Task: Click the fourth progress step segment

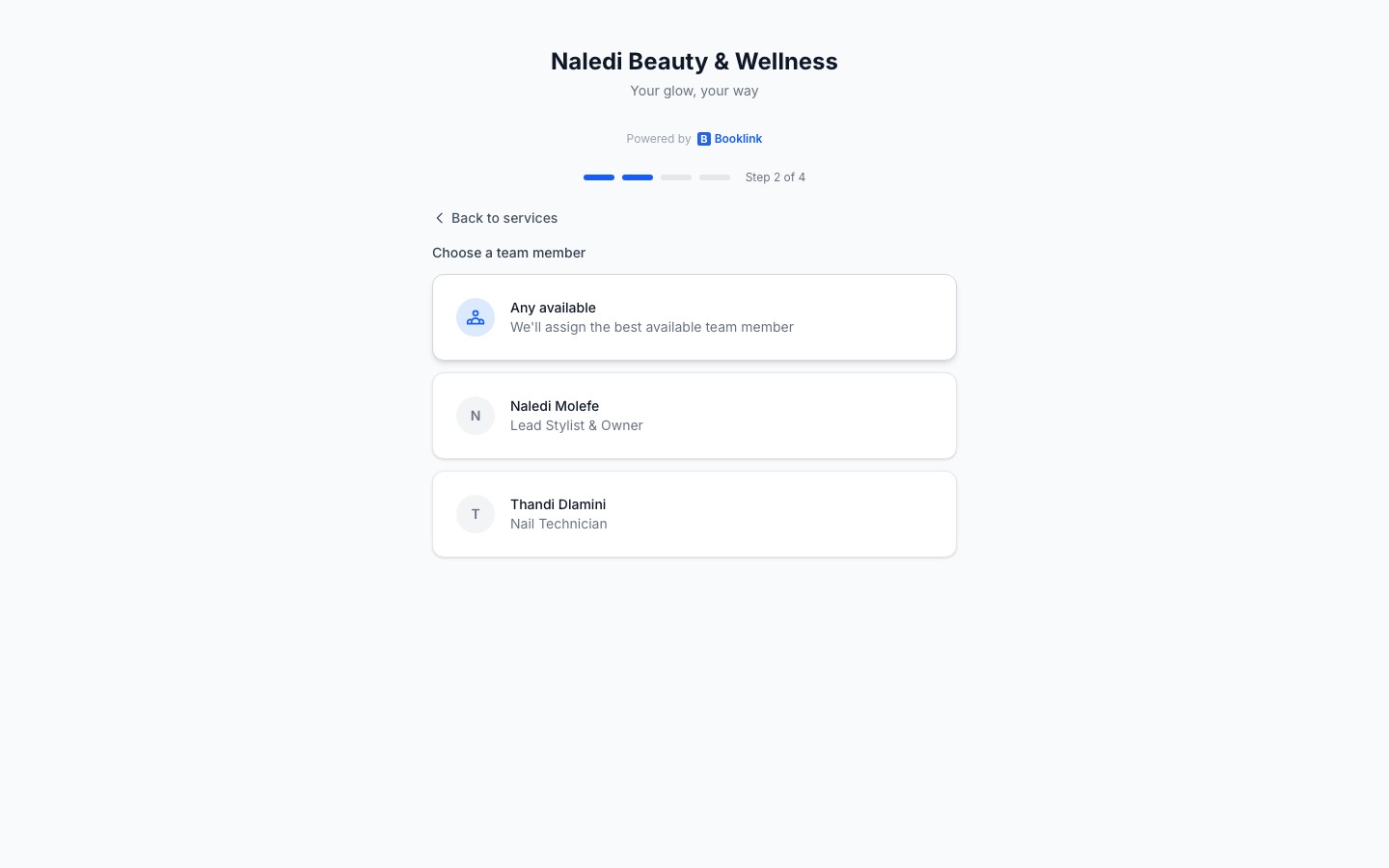Action: [715, 177]
